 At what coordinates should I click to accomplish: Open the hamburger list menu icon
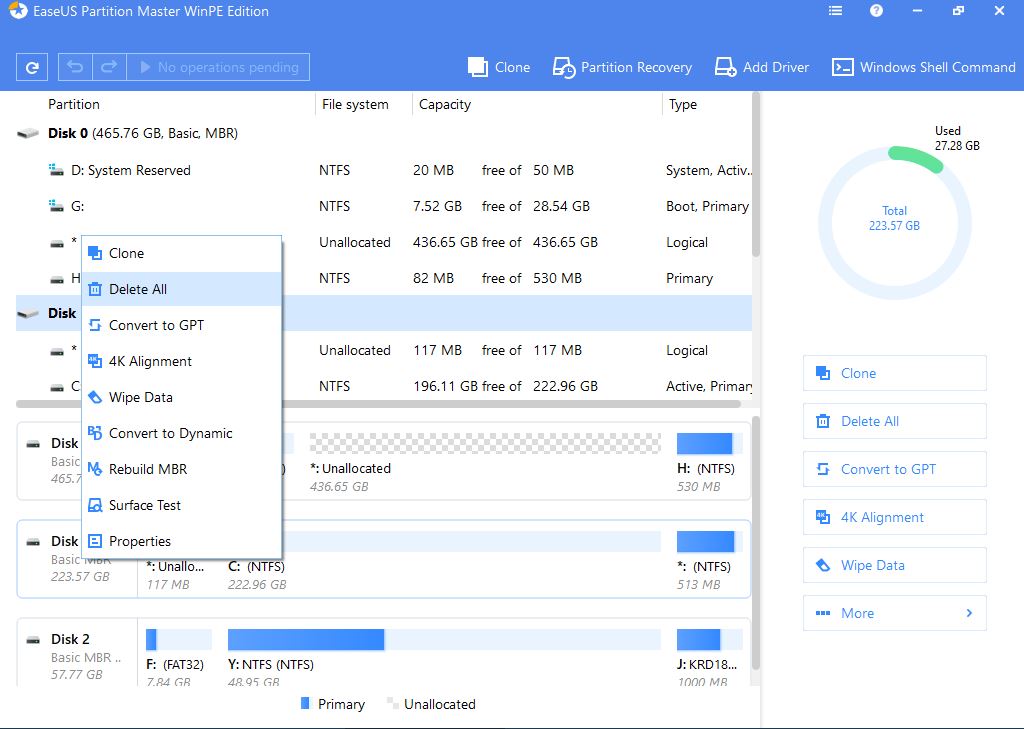pyautogui.click(x=836, y=11)
